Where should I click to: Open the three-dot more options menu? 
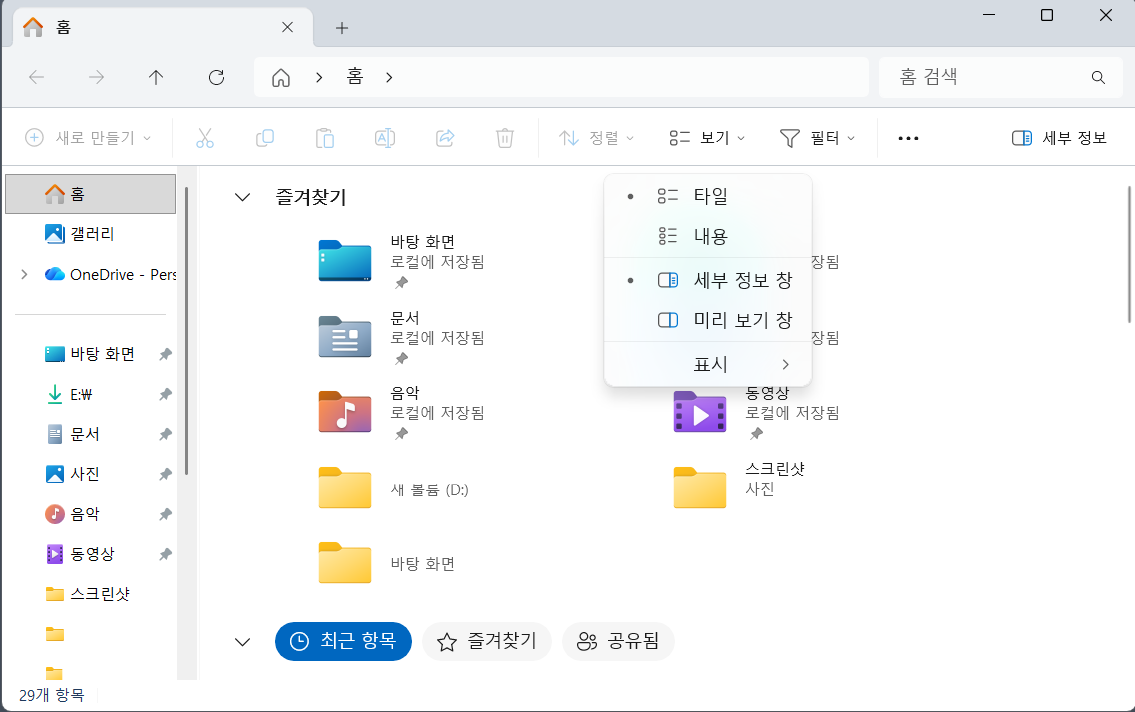coord(908,138)
